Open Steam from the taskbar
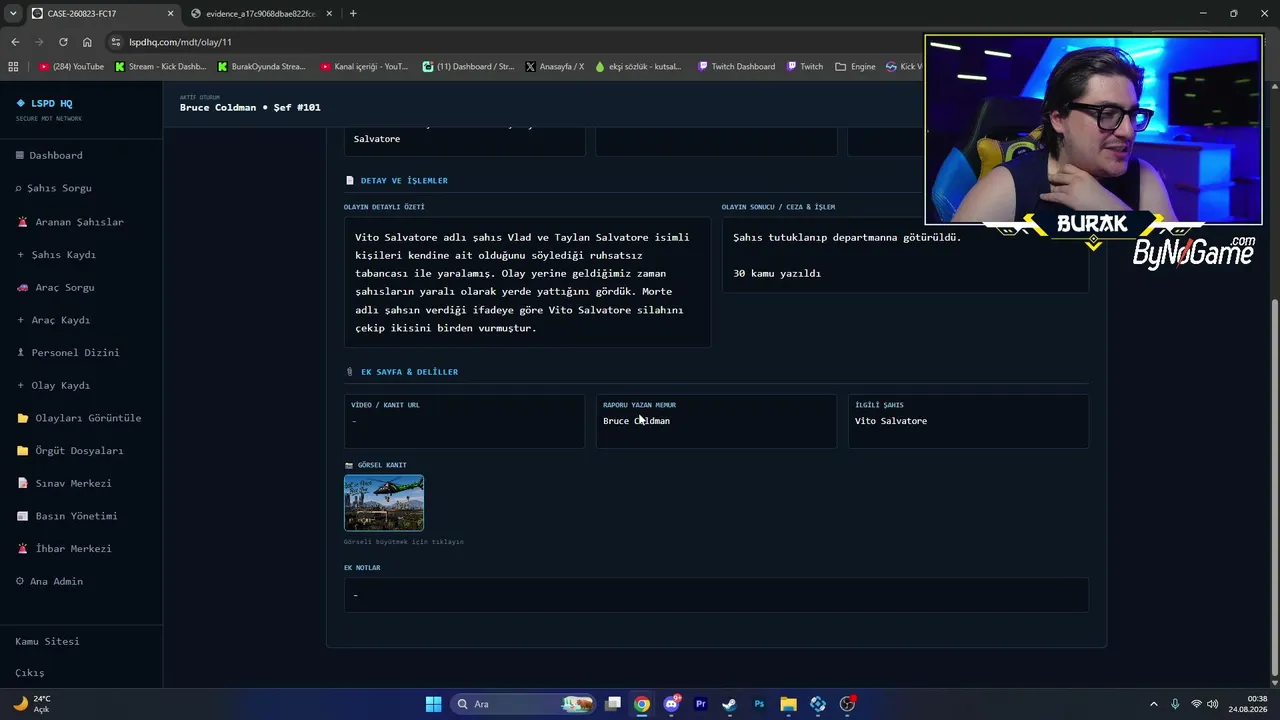Screen dimensions: 1280x720 click(x=730, y=704)
